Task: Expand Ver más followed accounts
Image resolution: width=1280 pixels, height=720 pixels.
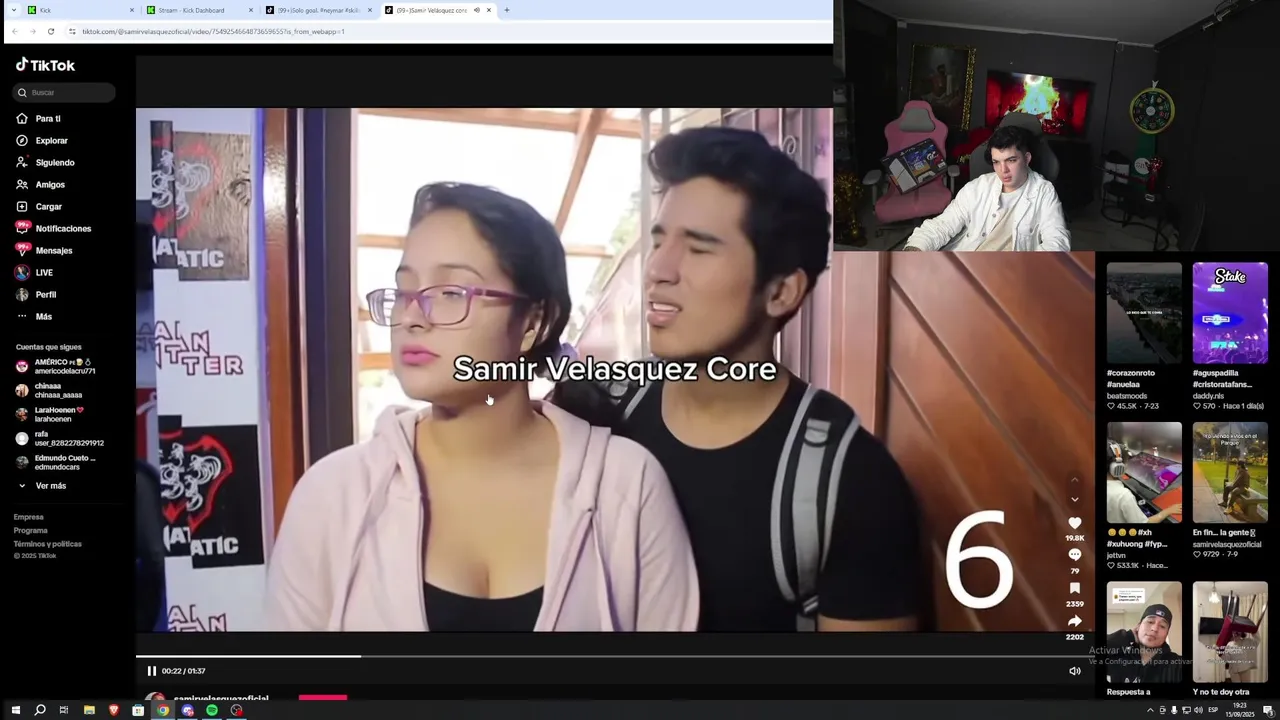Action: click(41, 486)
